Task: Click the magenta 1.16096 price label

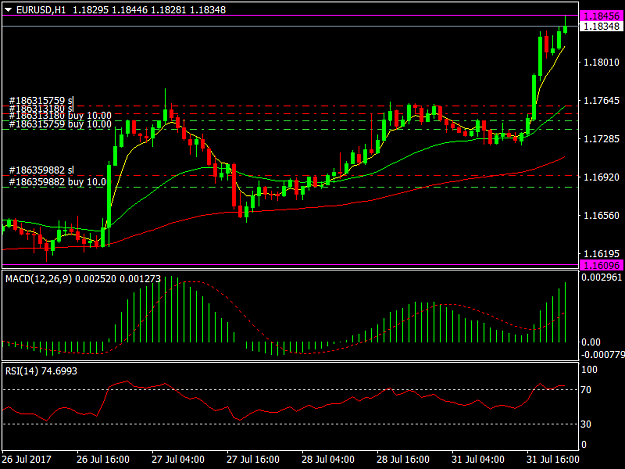Action: (x=601, y=265)
